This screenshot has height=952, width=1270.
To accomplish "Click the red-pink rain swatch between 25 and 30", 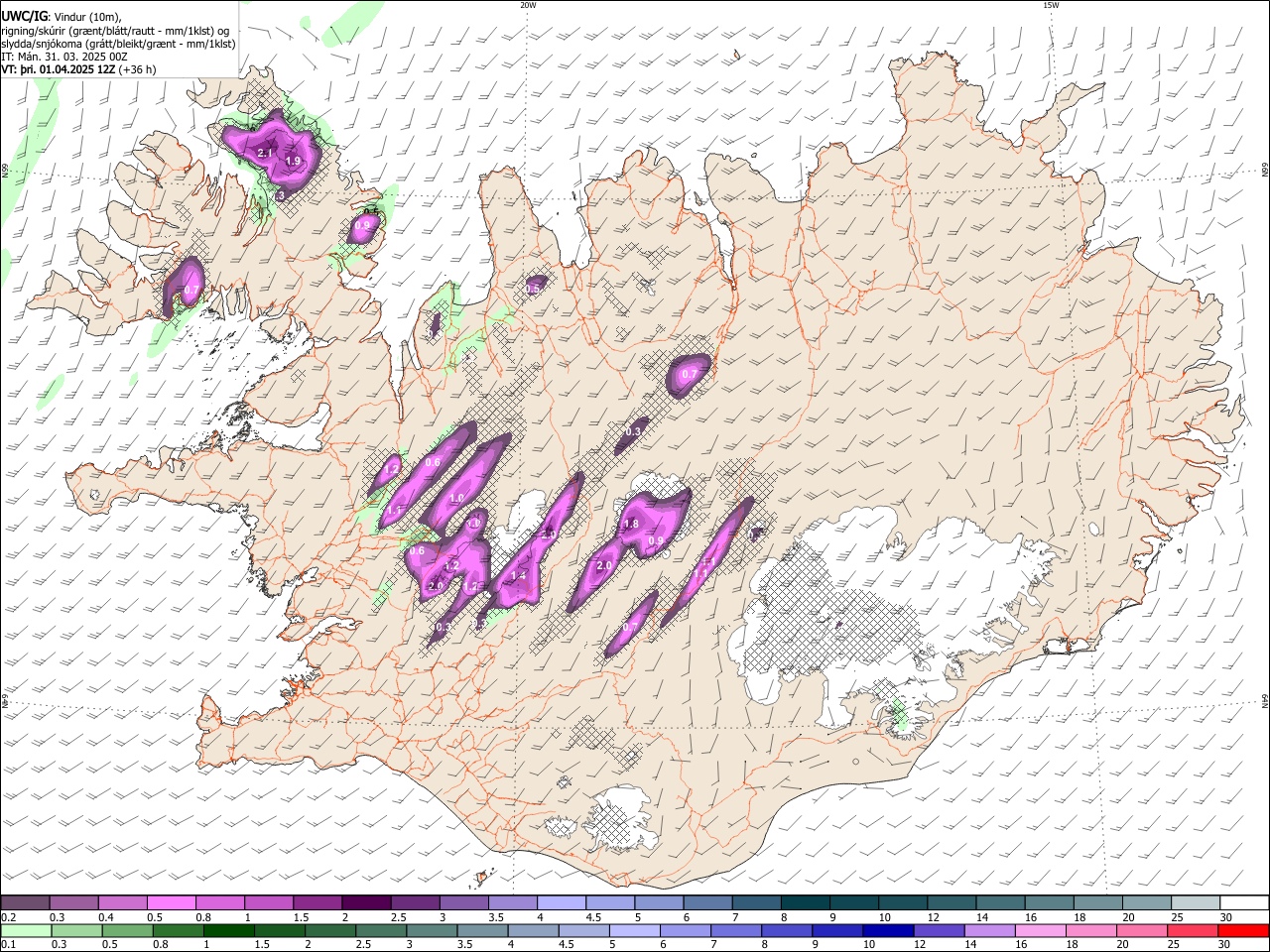I will pos(1193,931).
